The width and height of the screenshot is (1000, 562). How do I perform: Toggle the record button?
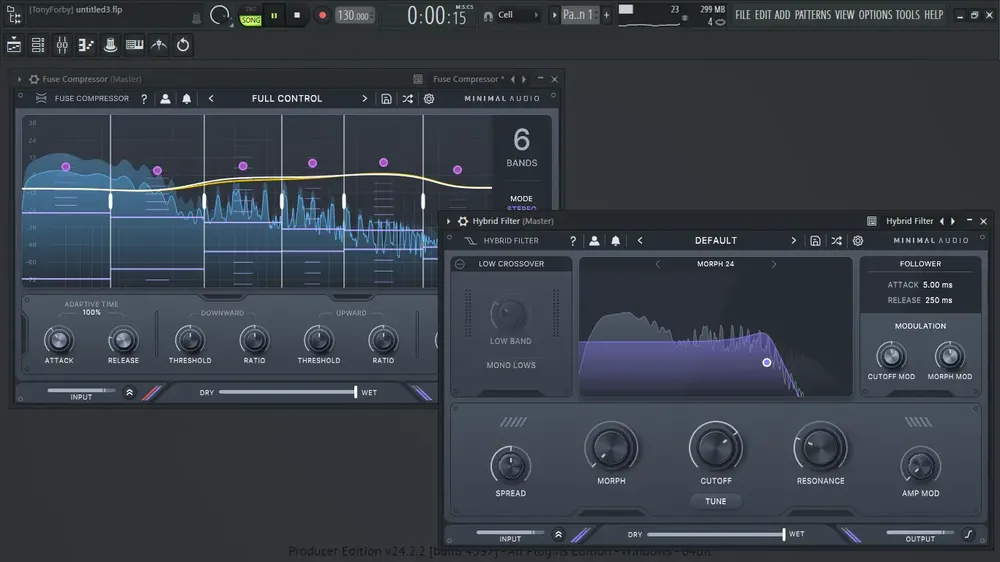(x=322, y=15)
